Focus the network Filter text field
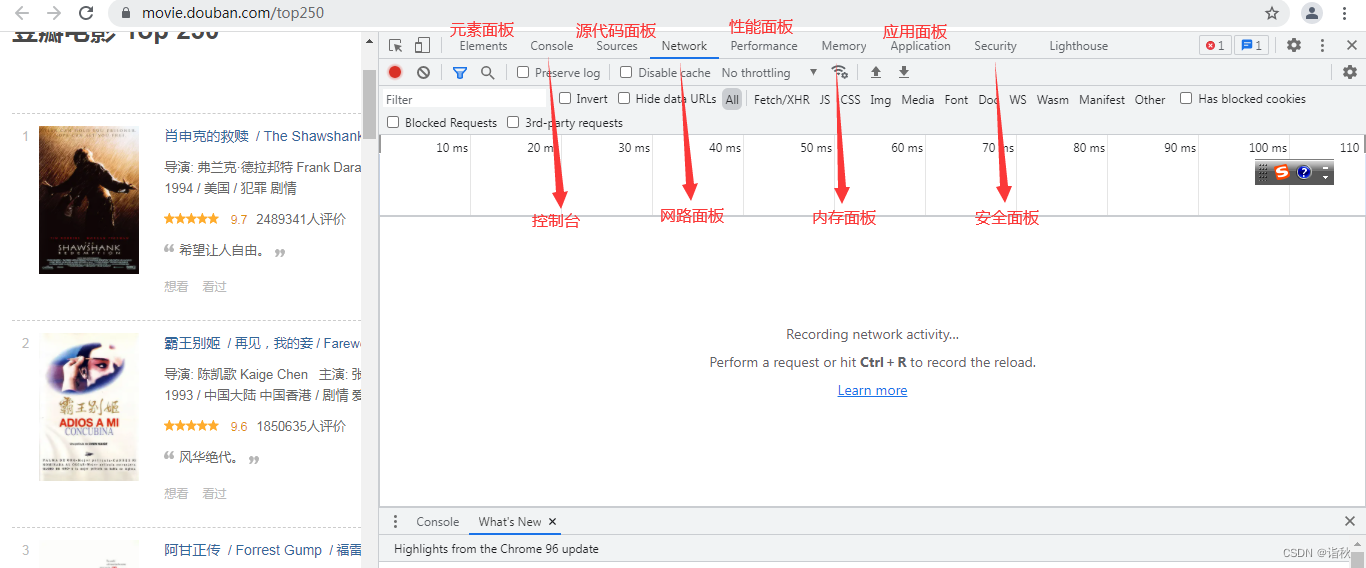 point(465,99)
